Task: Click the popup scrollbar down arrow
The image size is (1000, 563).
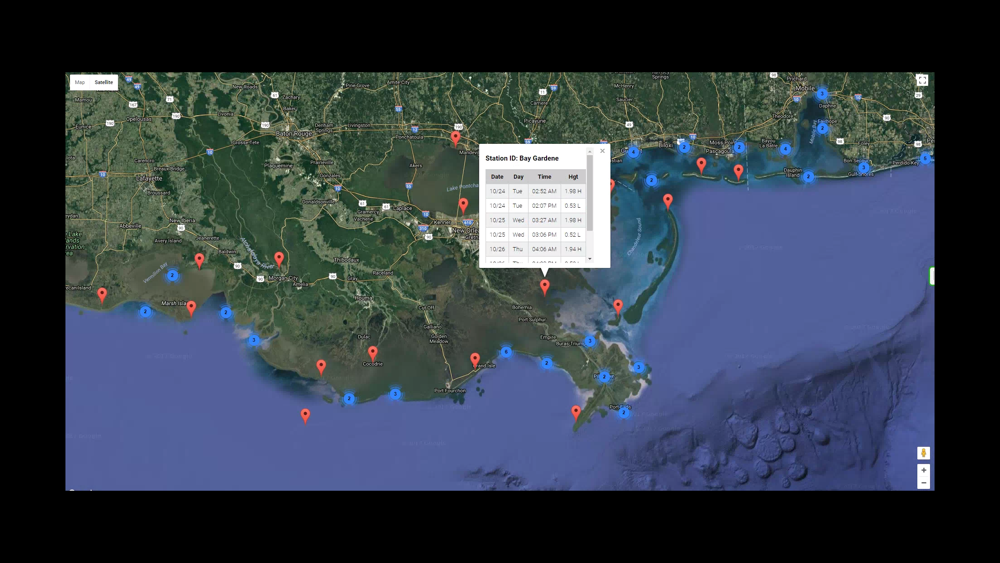Action: click(590, 258)
